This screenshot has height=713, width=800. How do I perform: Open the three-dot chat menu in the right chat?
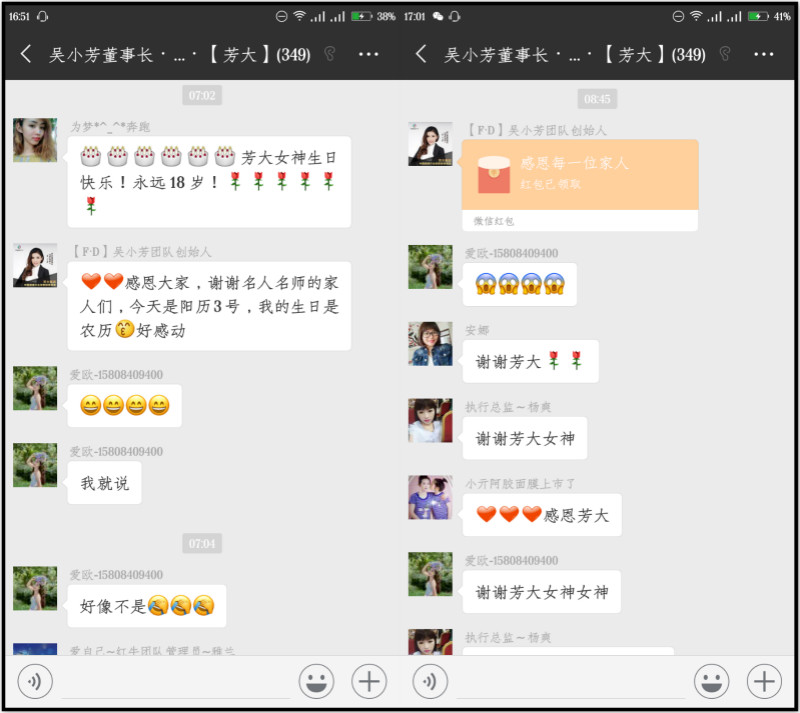point(763,54)
